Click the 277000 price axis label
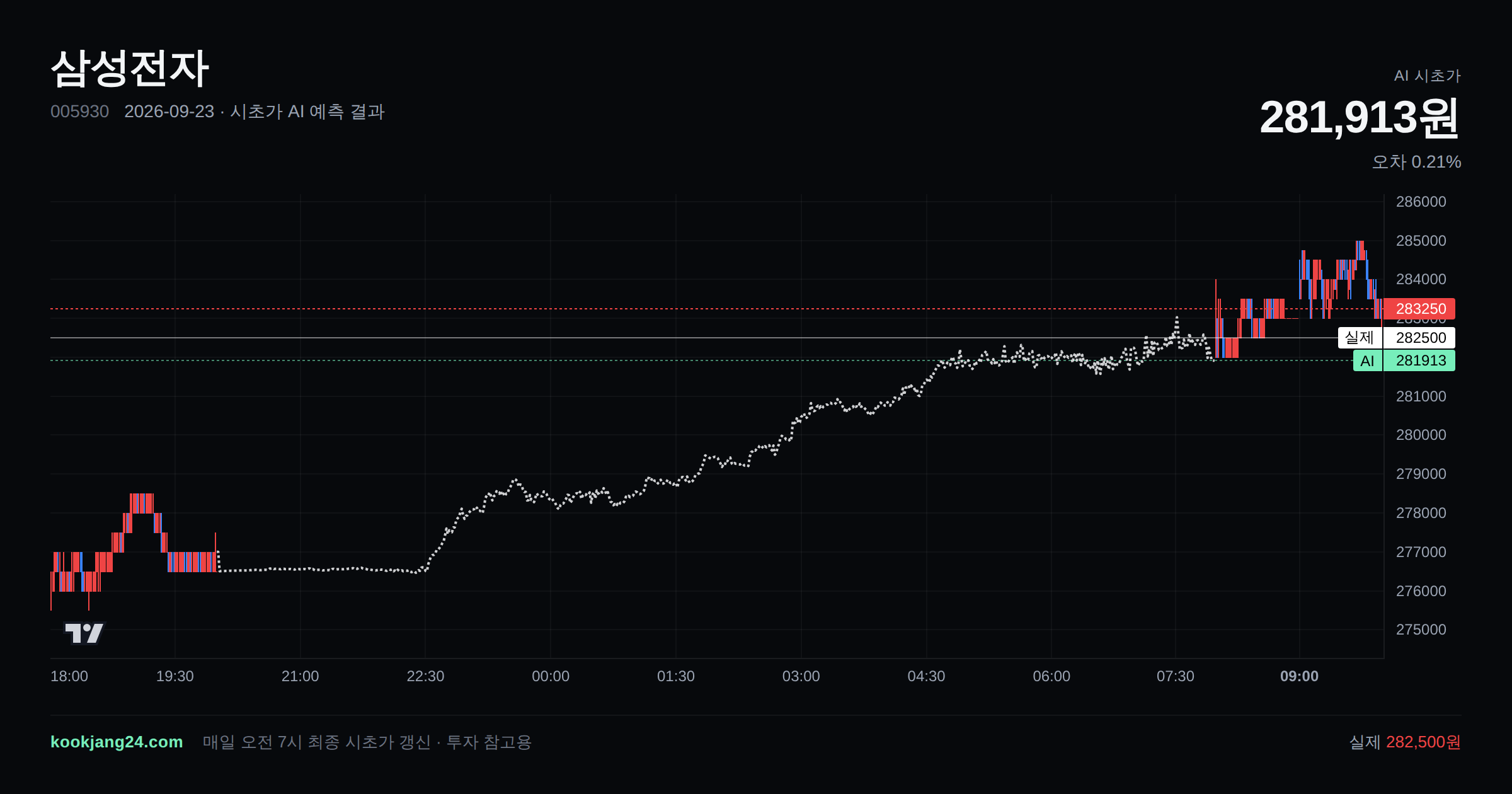The width and height of the screenshot is (1512, 794). pos(1421,552)
